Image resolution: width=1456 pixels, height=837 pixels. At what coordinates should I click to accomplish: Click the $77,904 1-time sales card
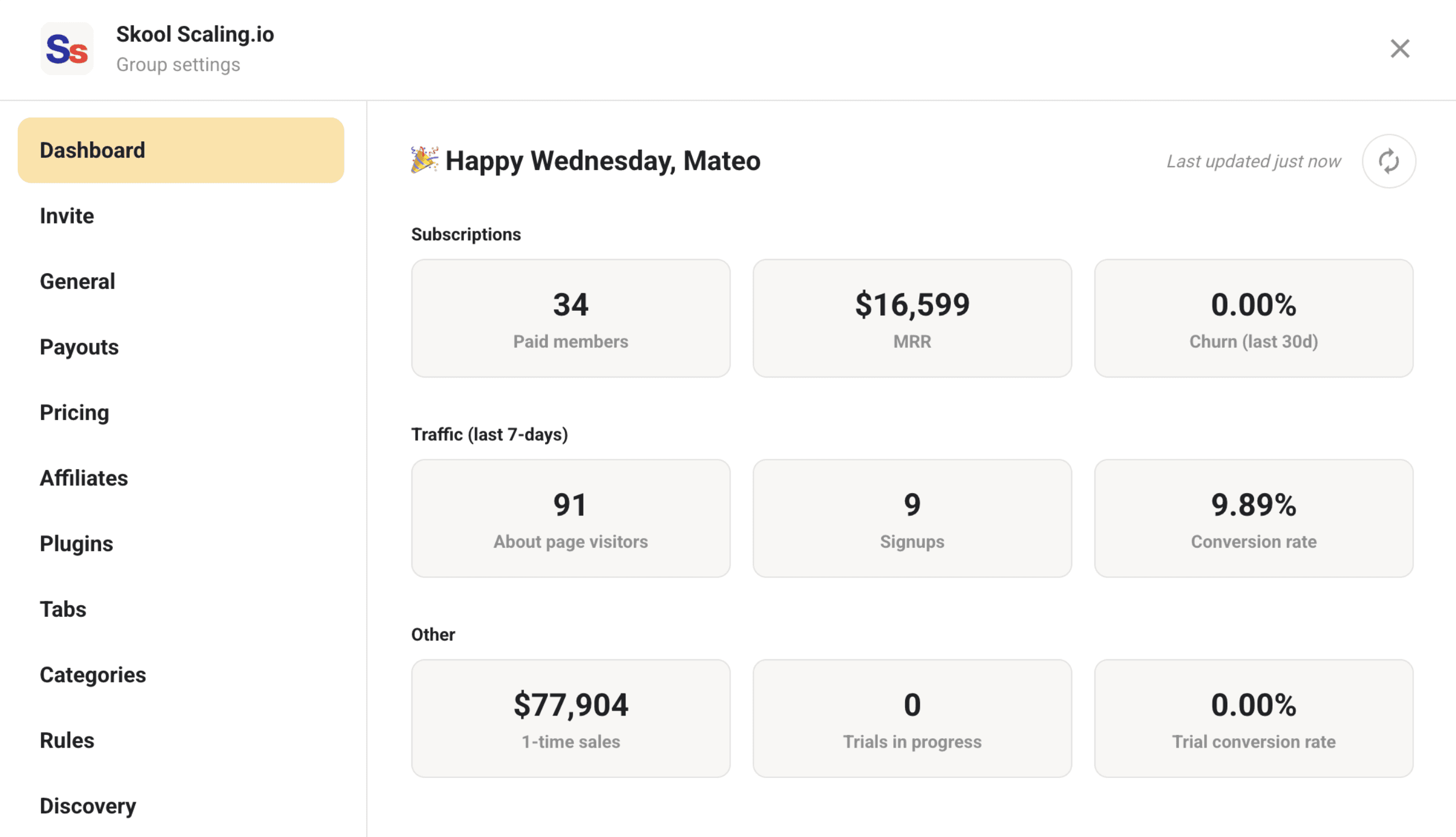pyautogui.click(x=570, y=718)
